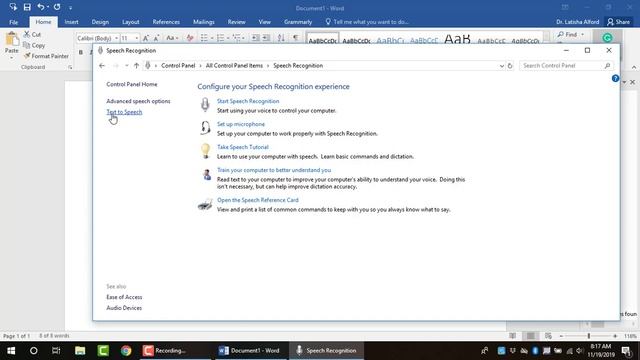This screenshot has width=640, height=360.
Task: Open the References ribbon tab
Action: point(166,22)
